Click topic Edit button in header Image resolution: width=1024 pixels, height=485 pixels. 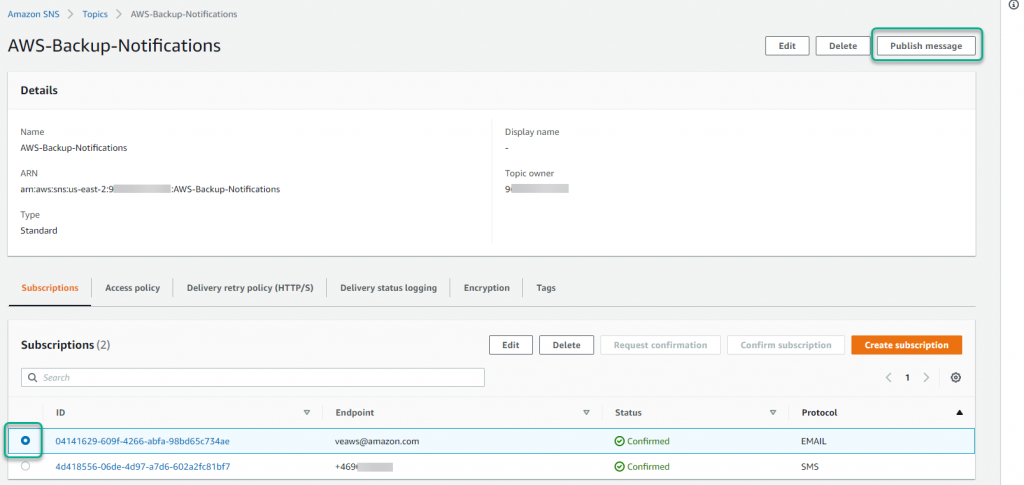[x=787, y=46]
